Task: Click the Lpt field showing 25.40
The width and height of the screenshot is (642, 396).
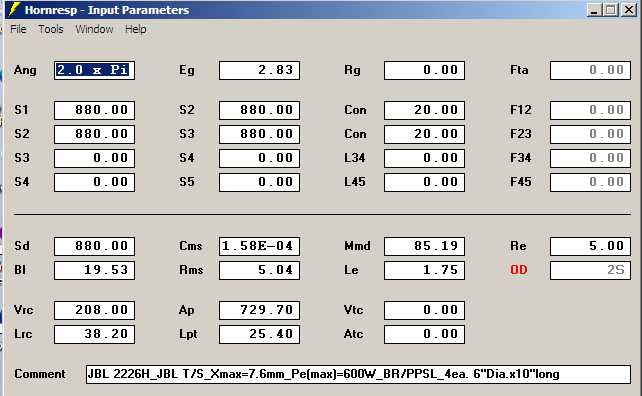Action: (x=259, y=334)
